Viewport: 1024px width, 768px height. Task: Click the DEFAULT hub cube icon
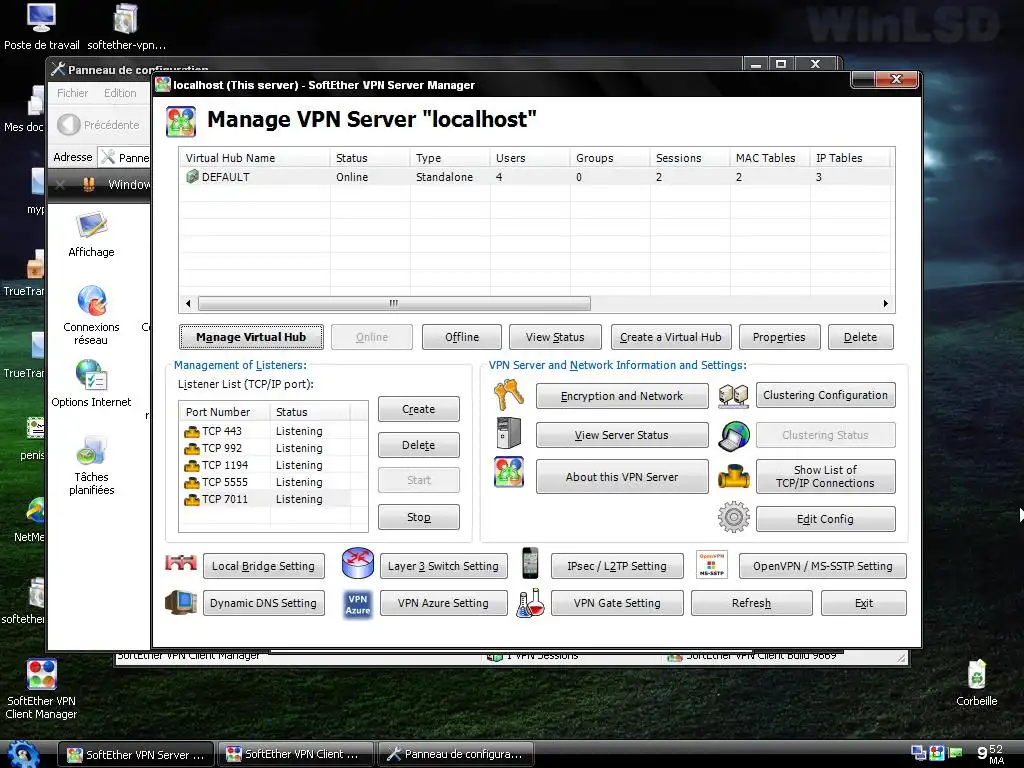coord(192,176)
